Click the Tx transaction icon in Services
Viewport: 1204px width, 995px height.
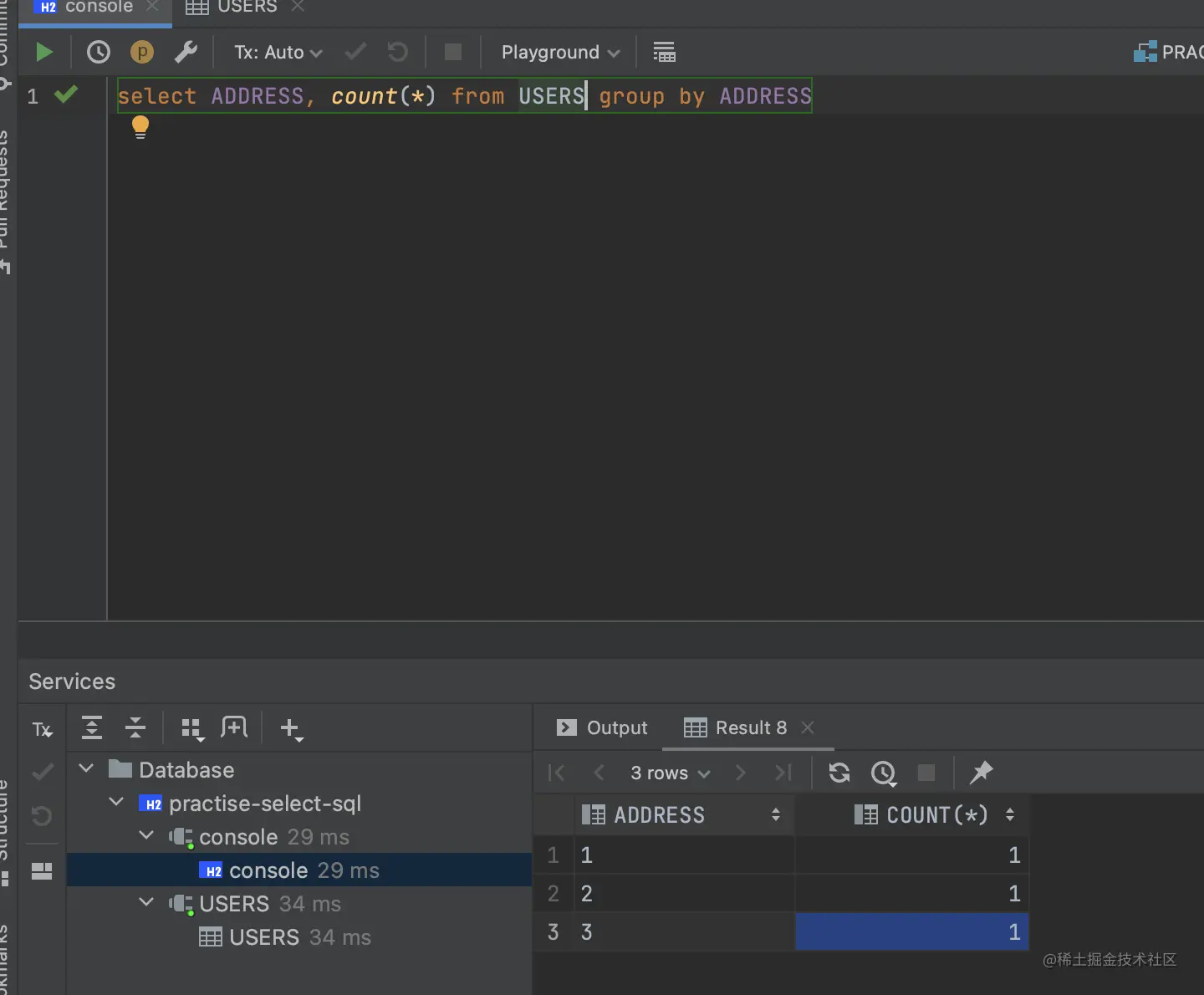42,729
